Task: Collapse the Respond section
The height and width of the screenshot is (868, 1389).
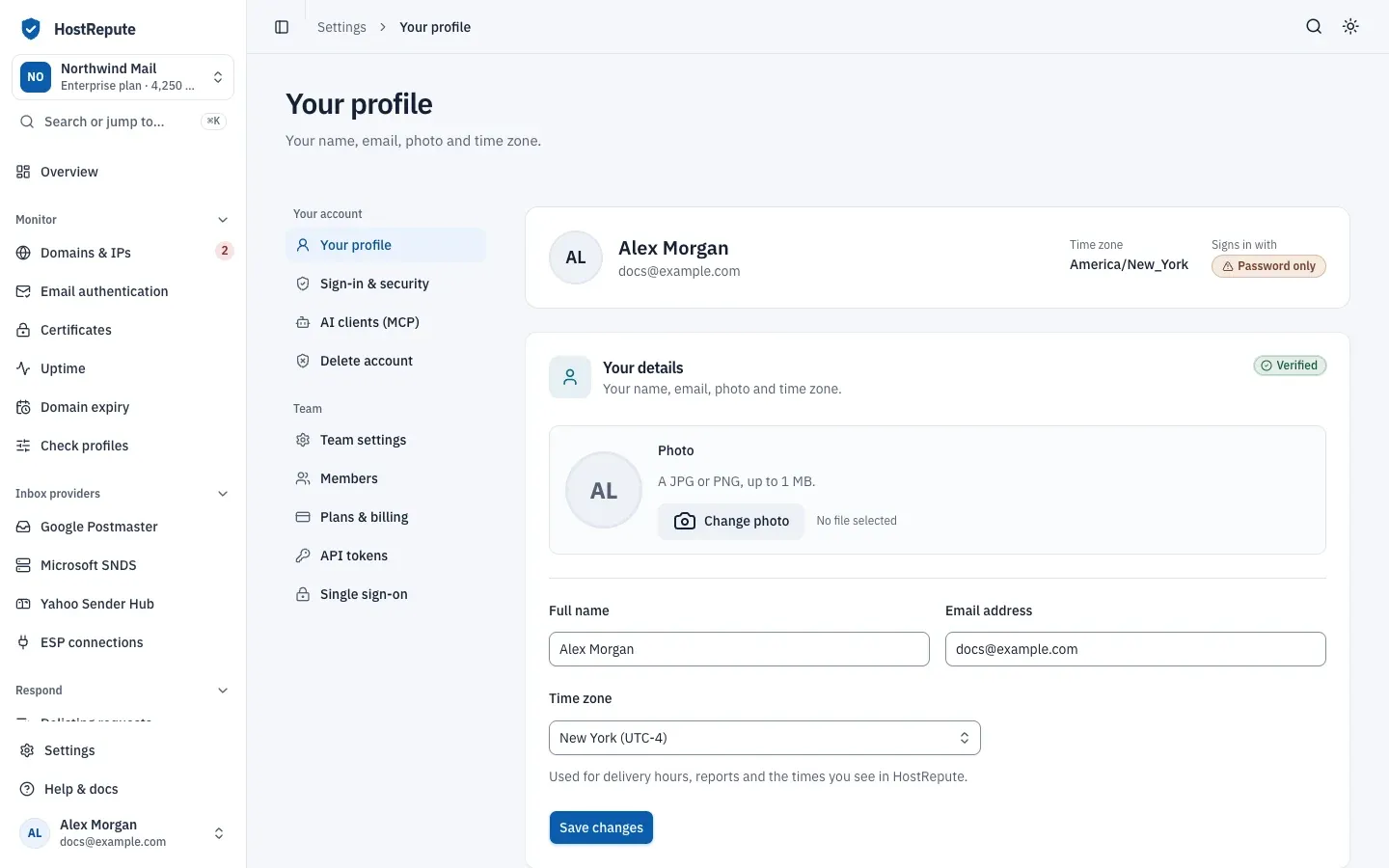Action: pyautogui.click(x=223, y=691)
